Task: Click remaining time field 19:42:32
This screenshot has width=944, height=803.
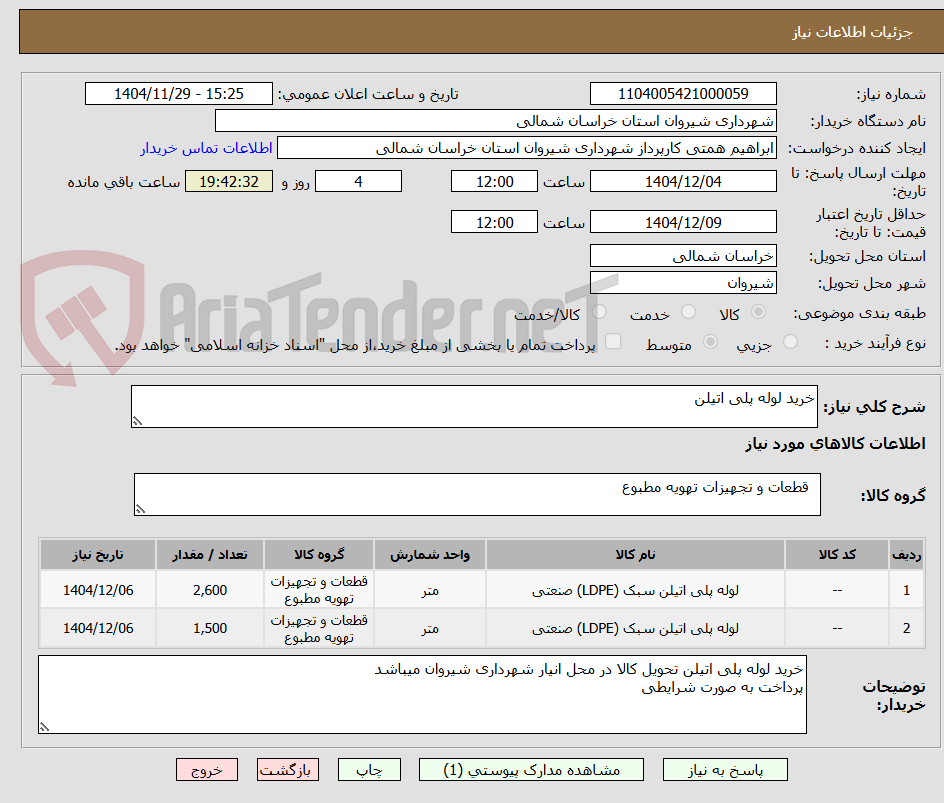Action: pyautogui.click(x=229, y=181)
